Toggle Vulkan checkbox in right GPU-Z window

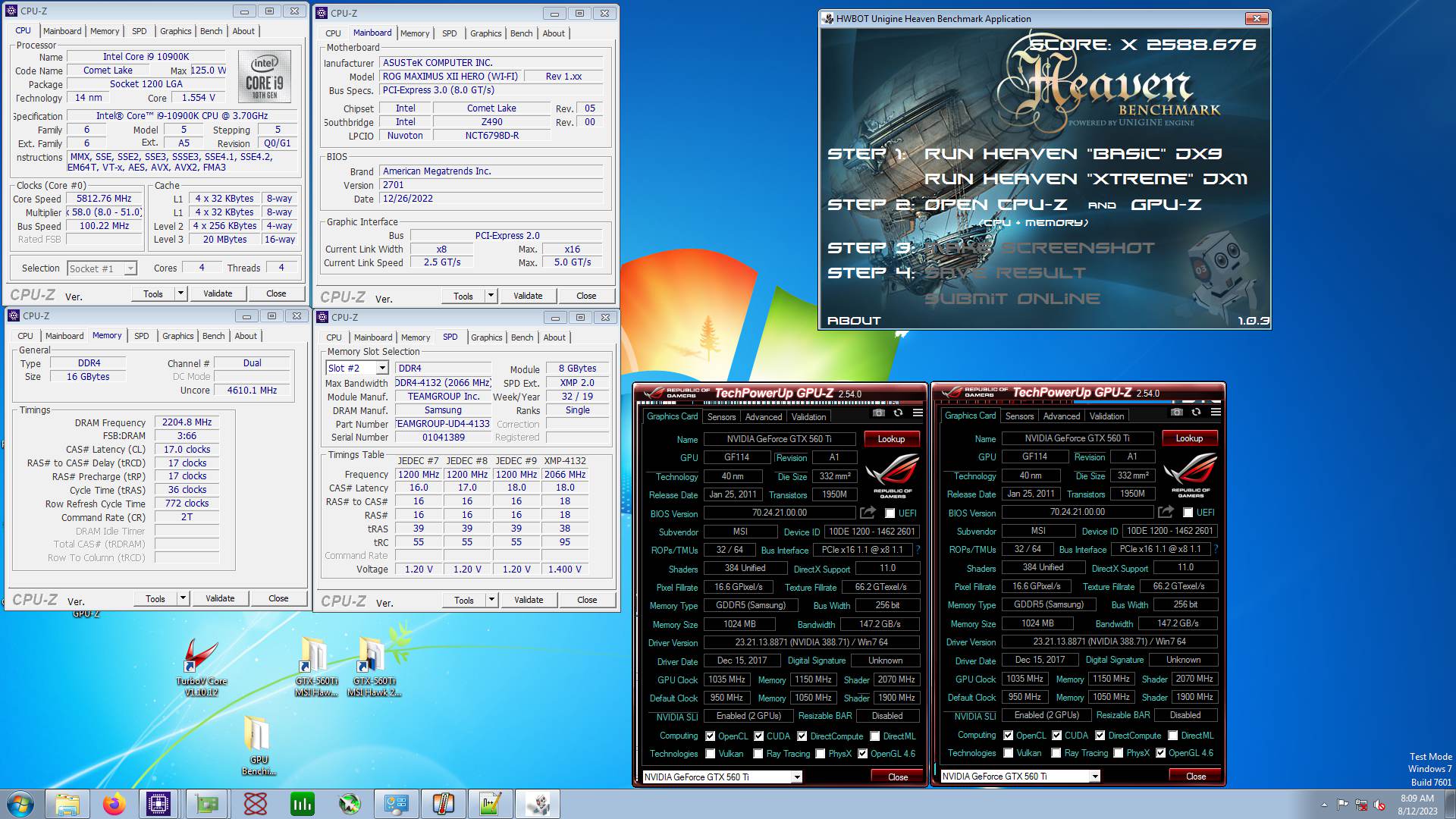(1008, 753)
